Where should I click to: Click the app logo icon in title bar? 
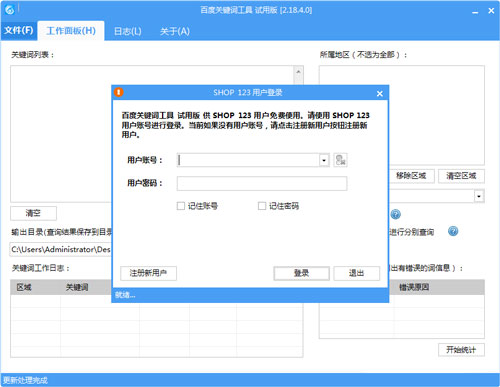pos(10,10)
